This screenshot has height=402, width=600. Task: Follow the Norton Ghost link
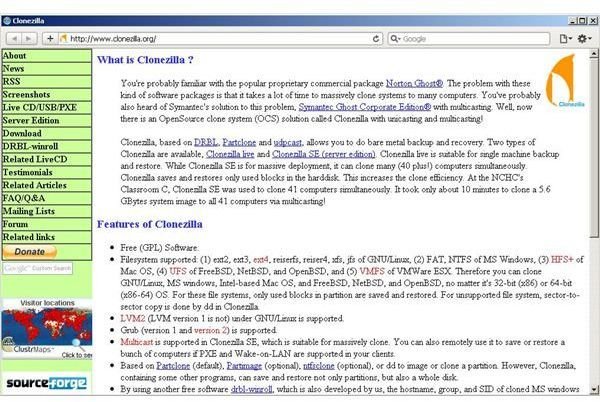pos(414,83)
